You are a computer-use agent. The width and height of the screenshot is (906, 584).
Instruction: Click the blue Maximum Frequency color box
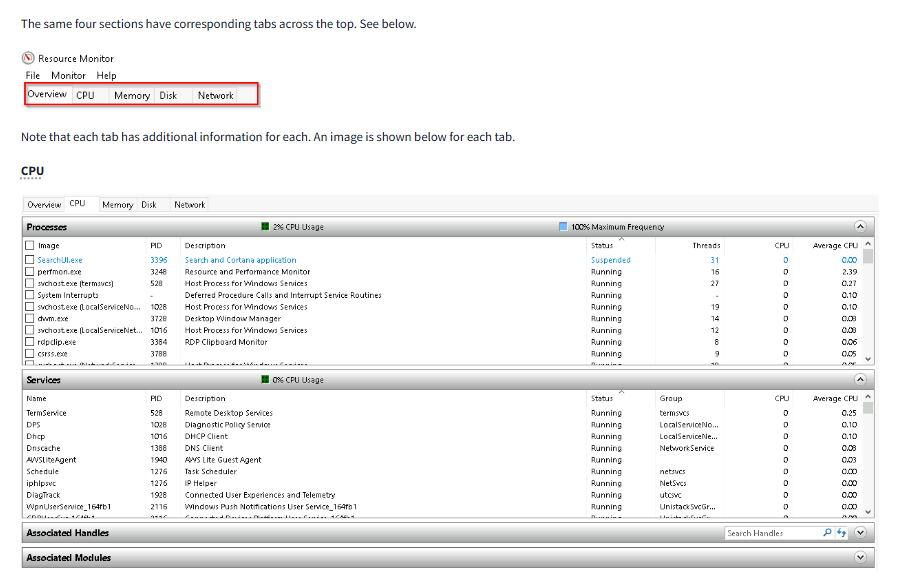563,227
